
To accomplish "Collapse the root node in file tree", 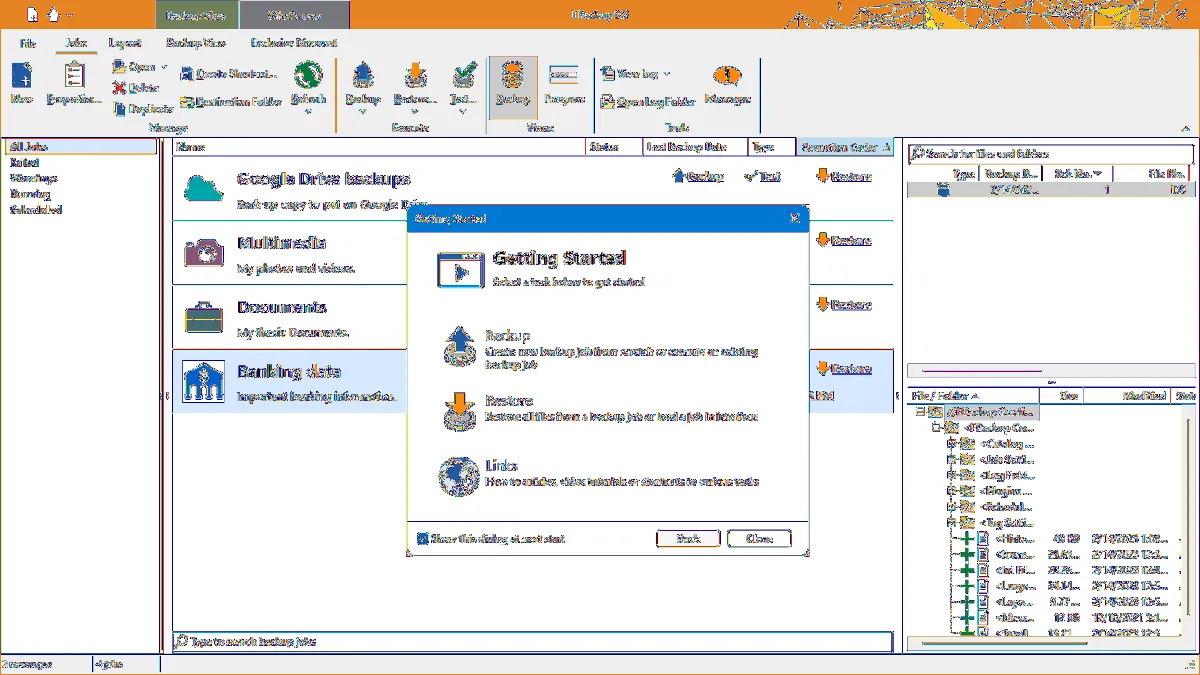I will click(x=919, y=411).
